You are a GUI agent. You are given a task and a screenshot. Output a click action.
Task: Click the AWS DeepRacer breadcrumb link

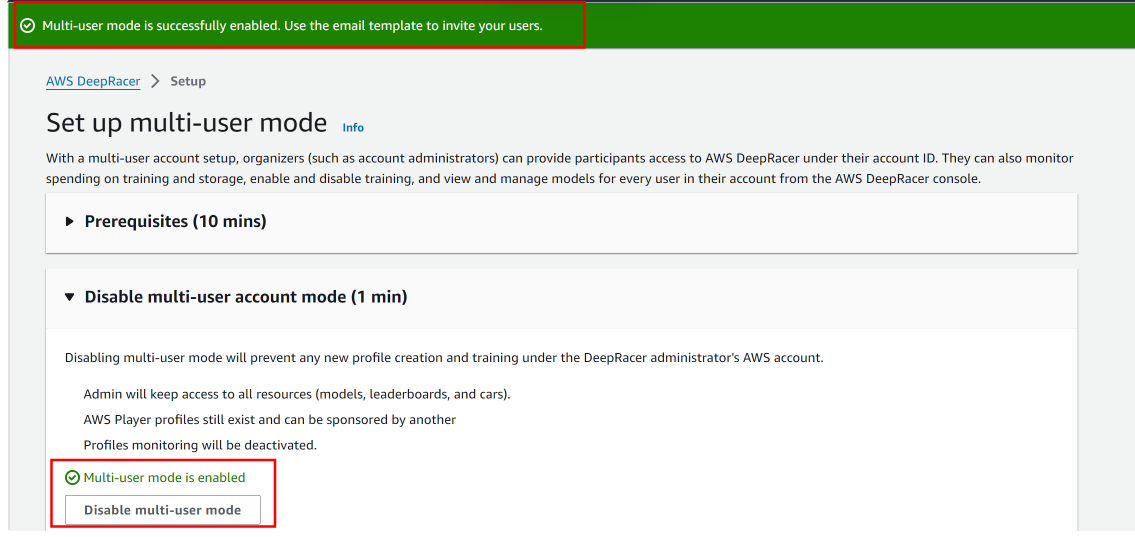coord(93,81)
